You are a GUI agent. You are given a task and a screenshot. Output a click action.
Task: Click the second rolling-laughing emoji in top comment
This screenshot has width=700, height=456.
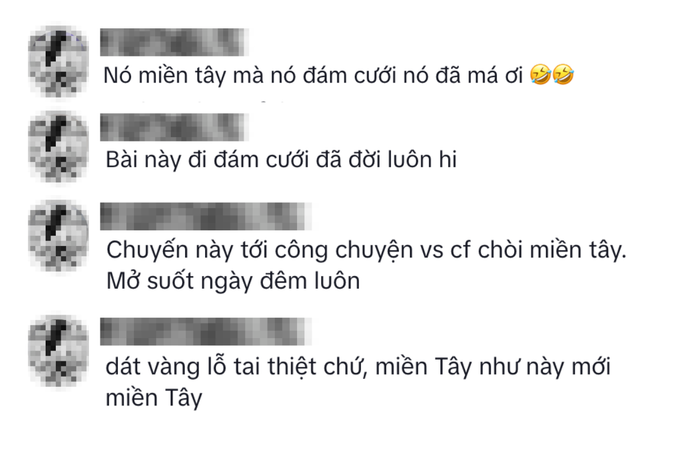point(563,75)
